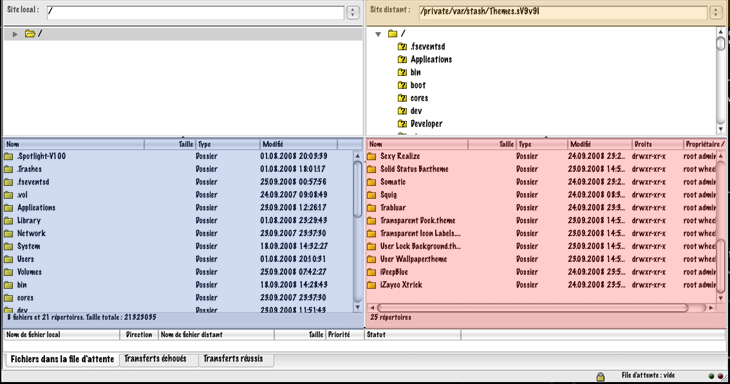Sort remote files by Droits column
Viewport: 730px width, 384px height.
657,144
